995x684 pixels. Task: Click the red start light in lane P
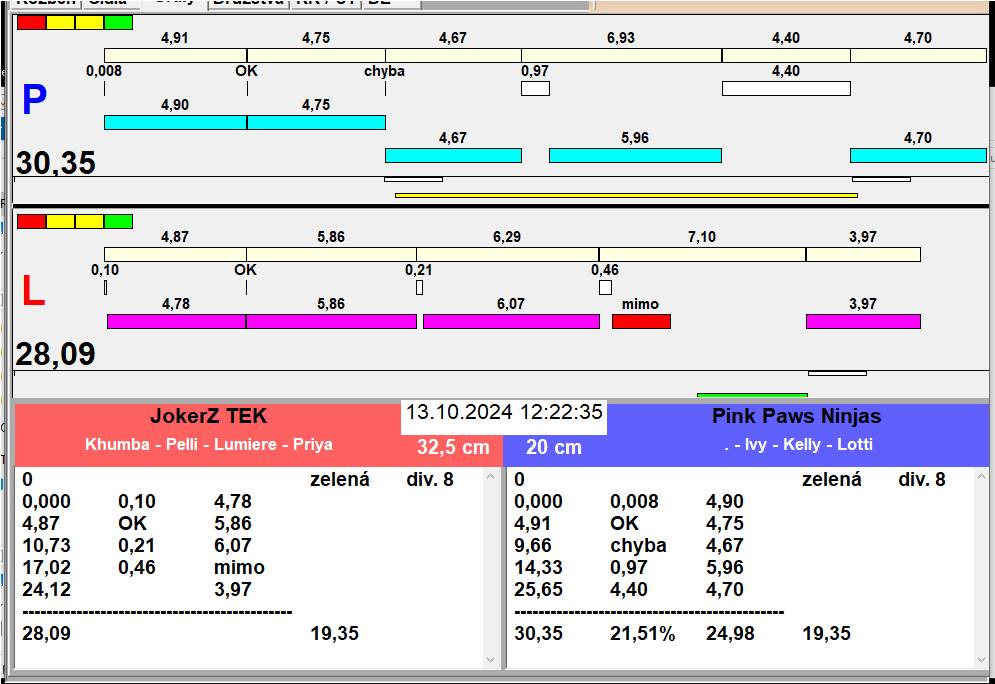[31, 22]
